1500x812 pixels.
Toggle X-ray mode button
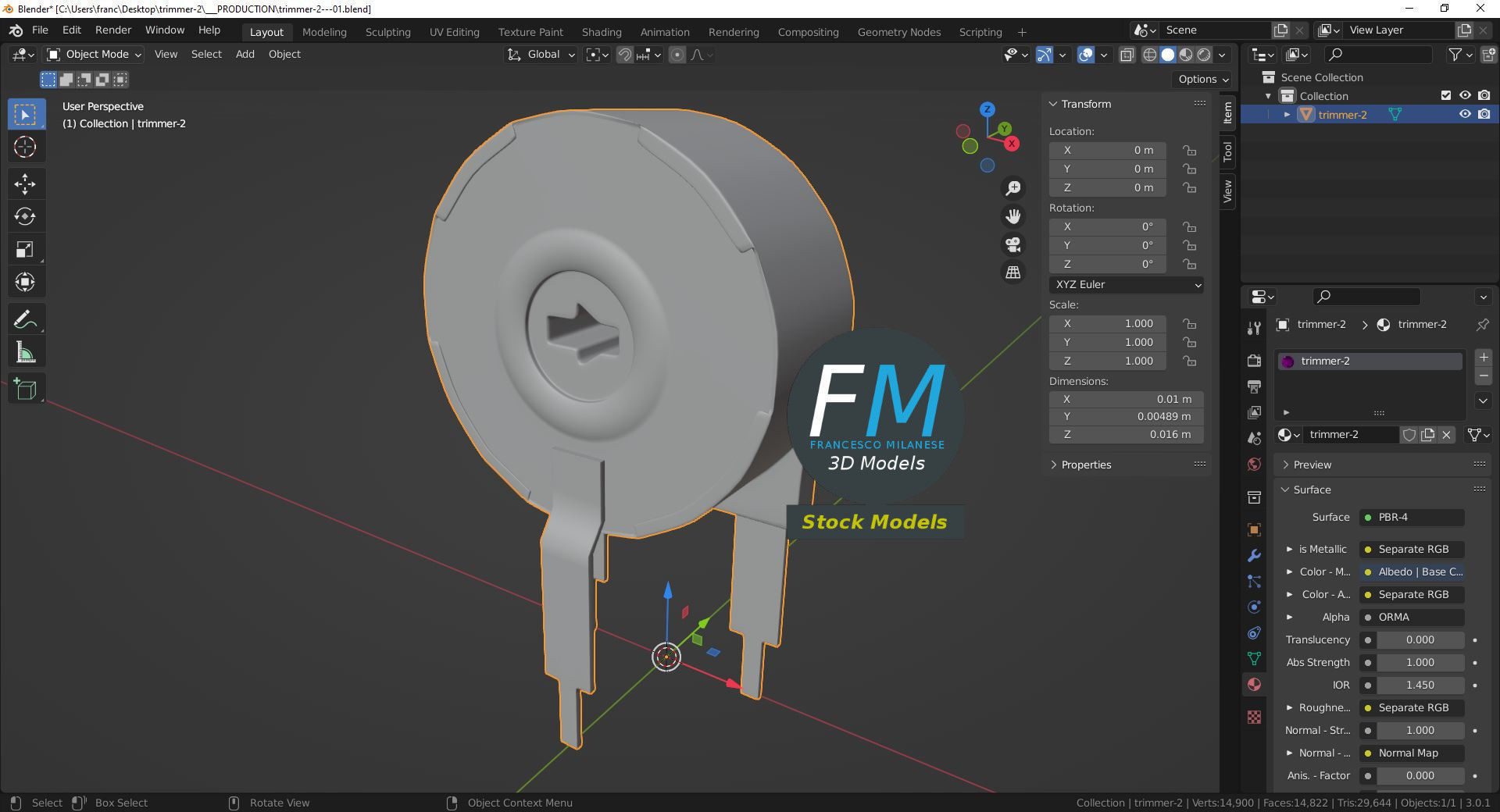coord(1127,55)
